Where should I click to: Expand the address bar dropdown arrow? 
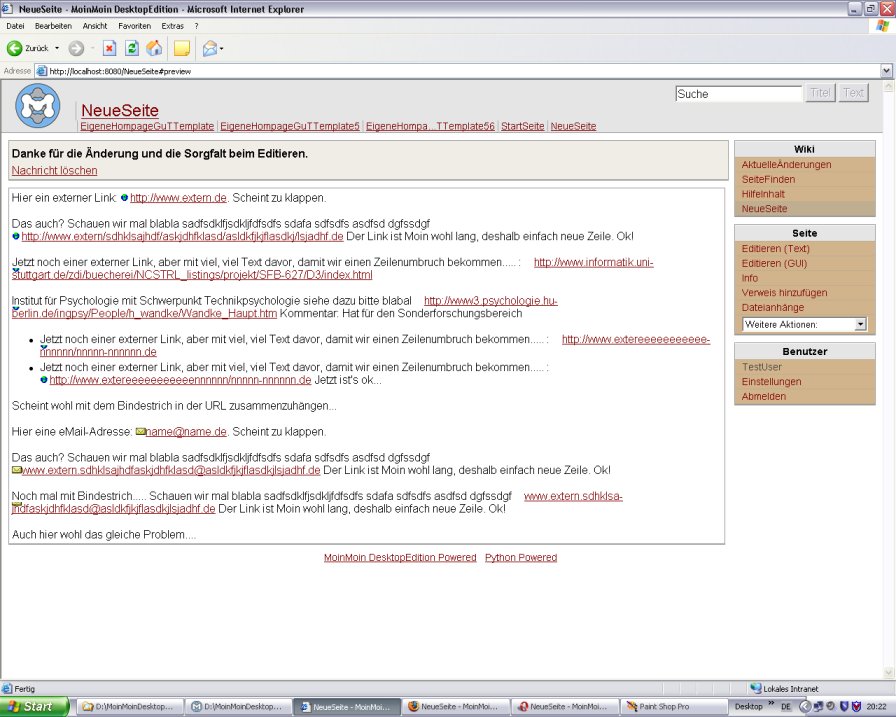886,71
